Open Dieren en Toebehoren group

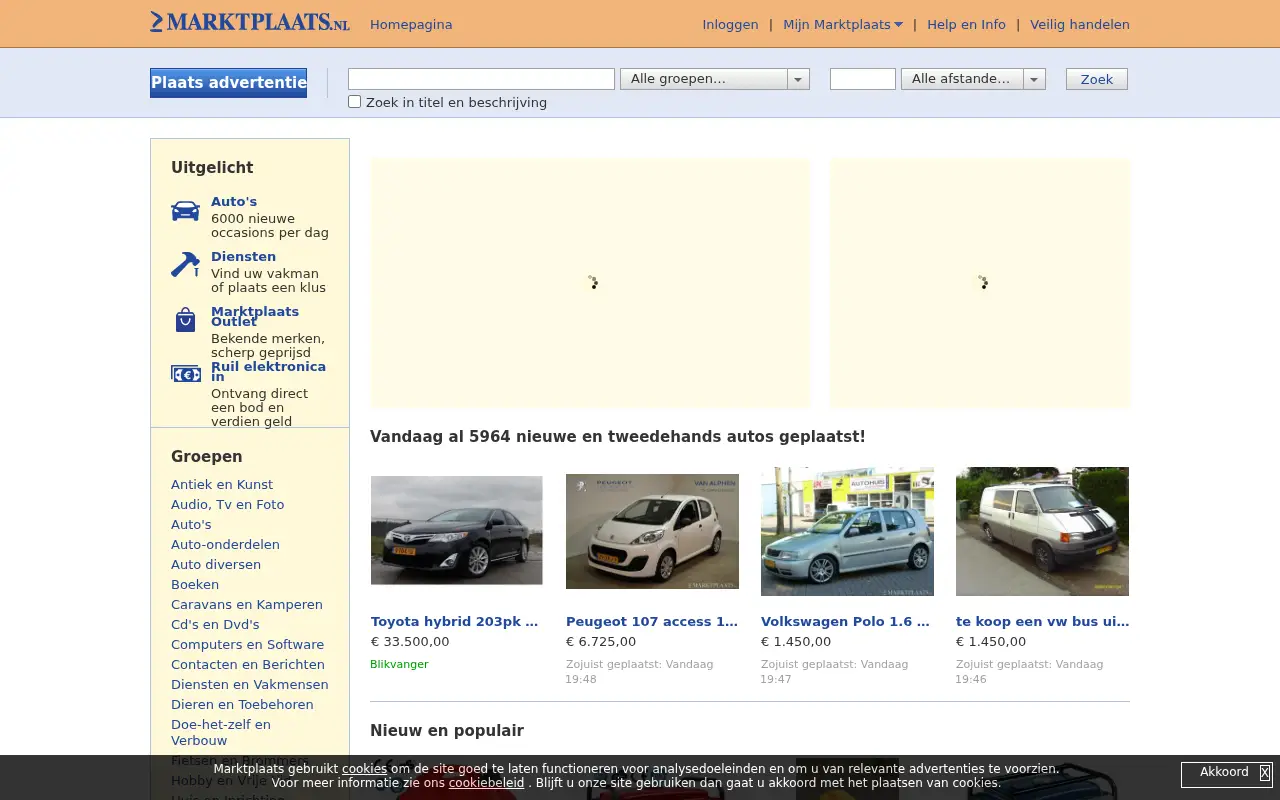point(242,704)
